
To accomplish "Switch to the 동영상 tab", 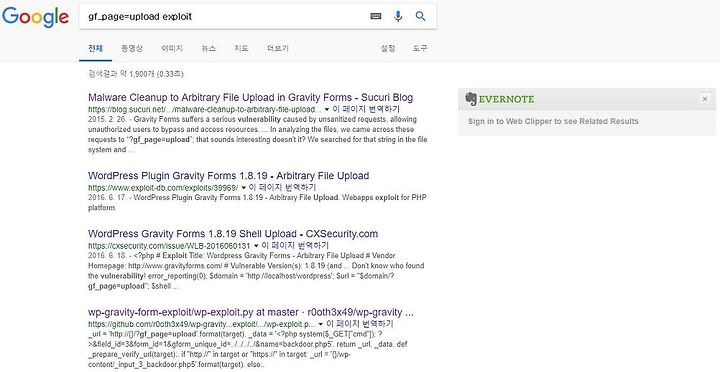I will [132, 48].
